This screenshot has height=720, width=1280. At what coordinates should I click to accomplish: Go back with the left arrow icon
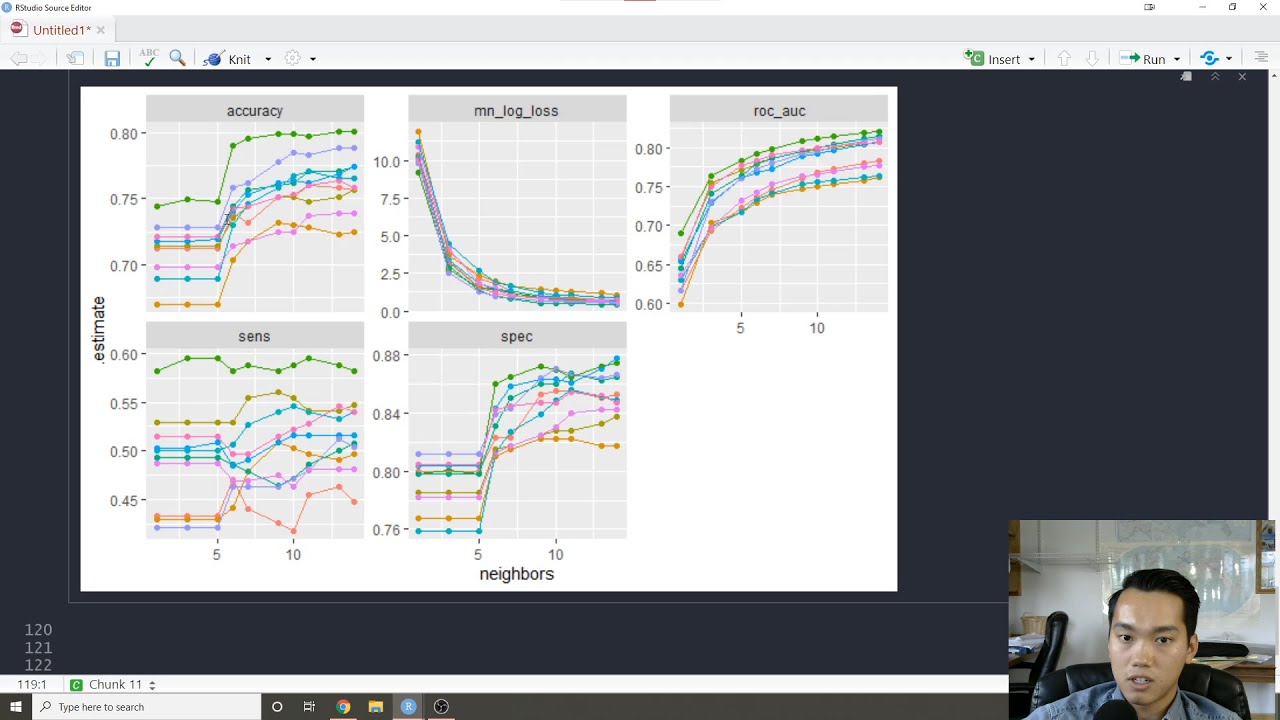click(18, 59)
